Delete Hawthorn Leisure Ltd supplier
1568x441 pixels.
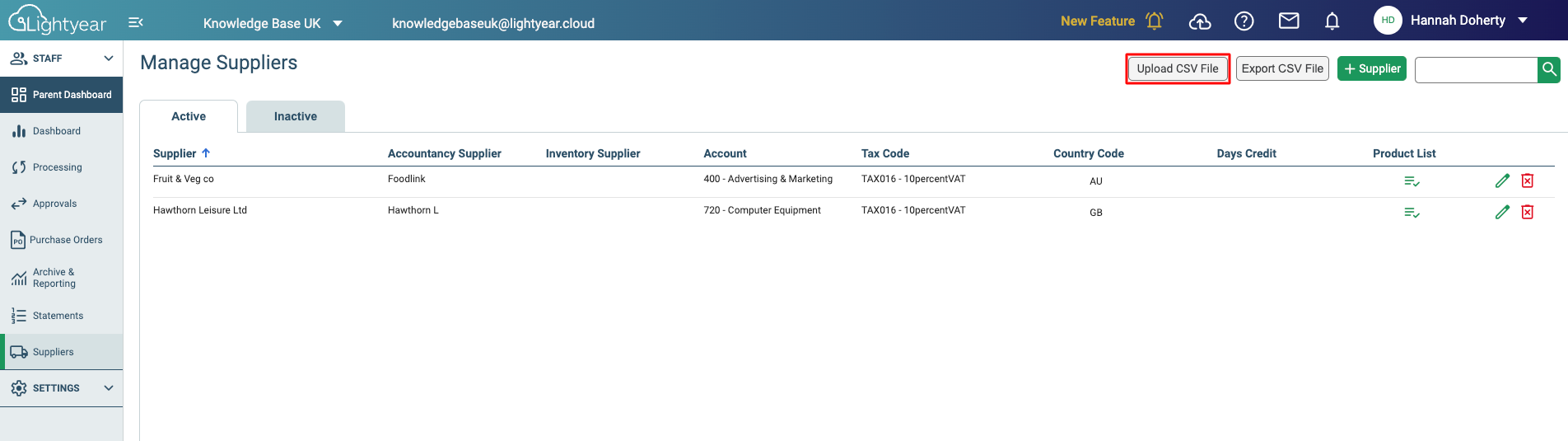point(1528,212)
